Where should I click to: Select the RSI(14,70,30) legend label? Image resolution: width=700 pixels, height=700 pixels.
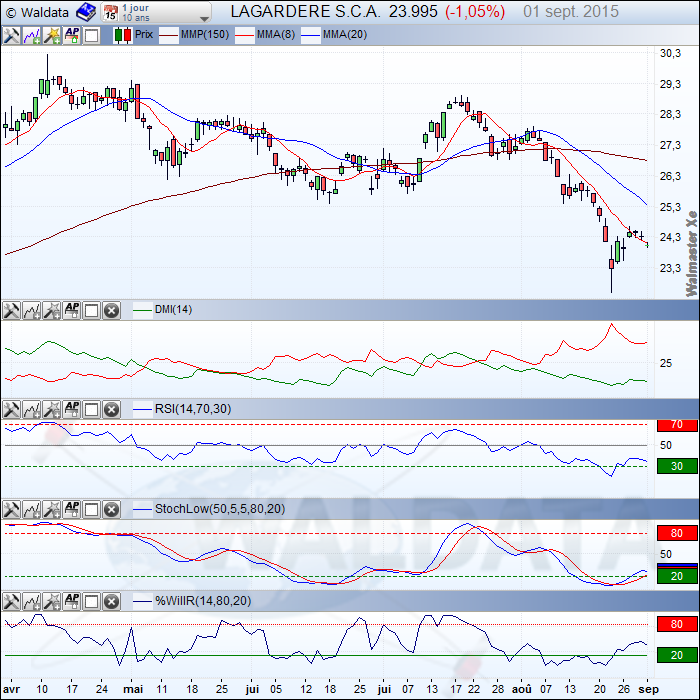[193, 409]
